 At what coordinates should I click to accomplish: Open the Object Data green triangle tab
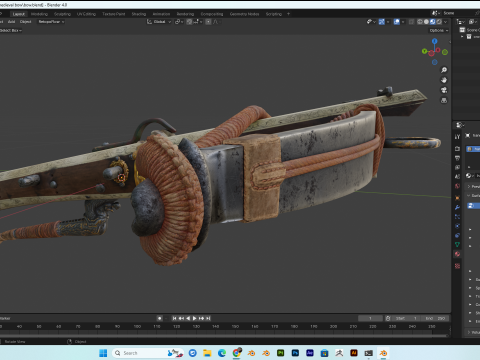tap(457, 245)
